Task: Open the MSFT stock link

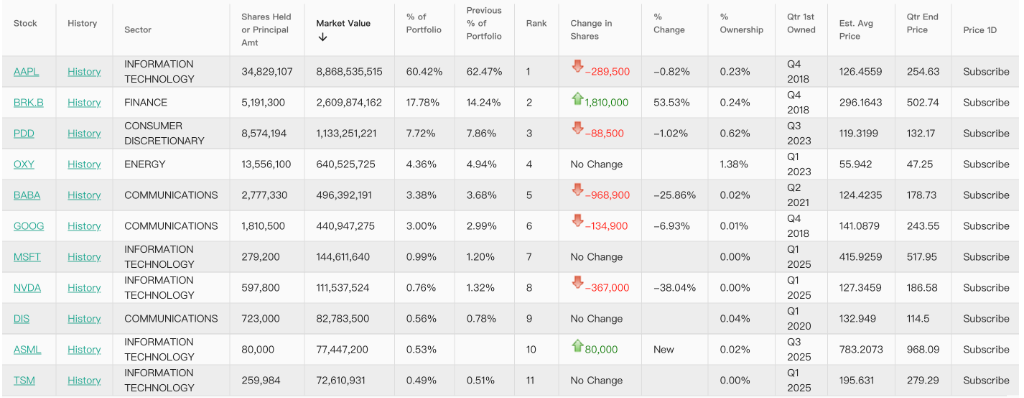Action: [27, 257]
